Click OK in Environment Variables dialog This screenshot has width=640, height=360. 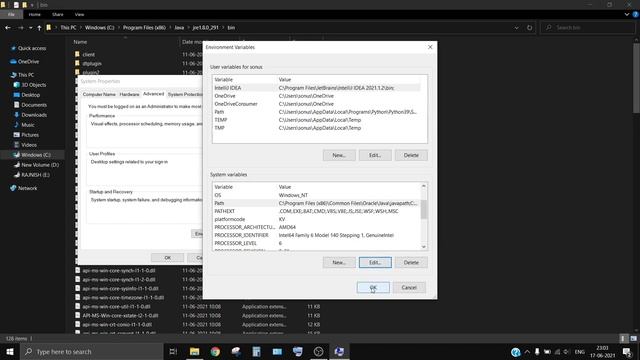pos(373,287)
